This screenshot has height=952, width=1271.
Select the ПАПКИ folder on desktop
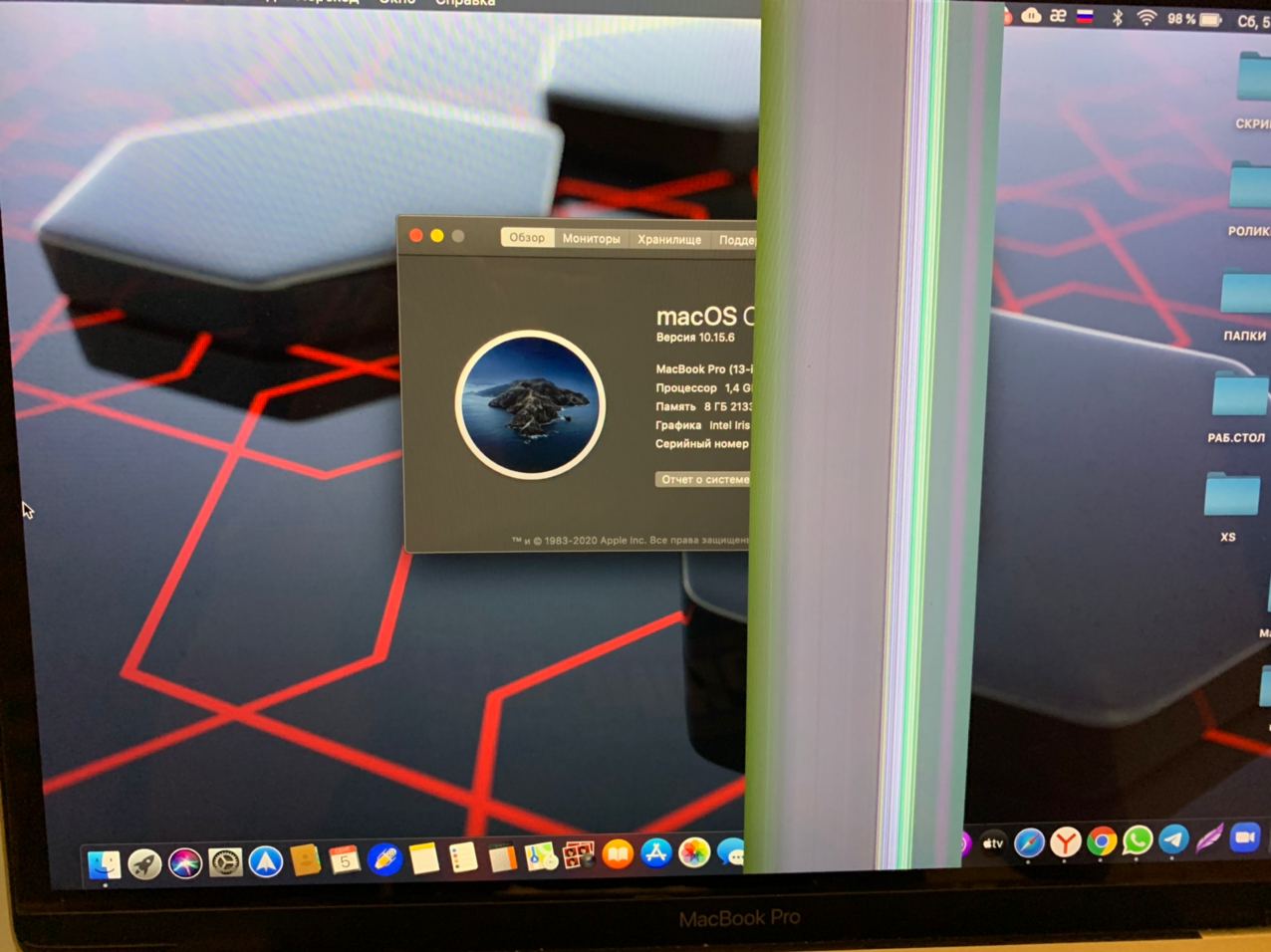click(1245, 304)
